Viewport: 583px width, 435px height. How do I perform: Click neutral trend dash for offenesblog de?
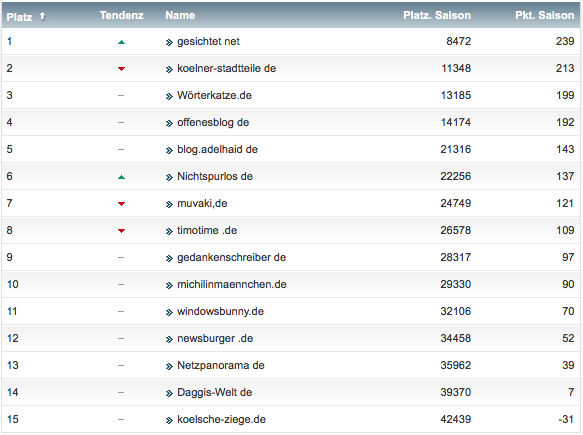121,122
